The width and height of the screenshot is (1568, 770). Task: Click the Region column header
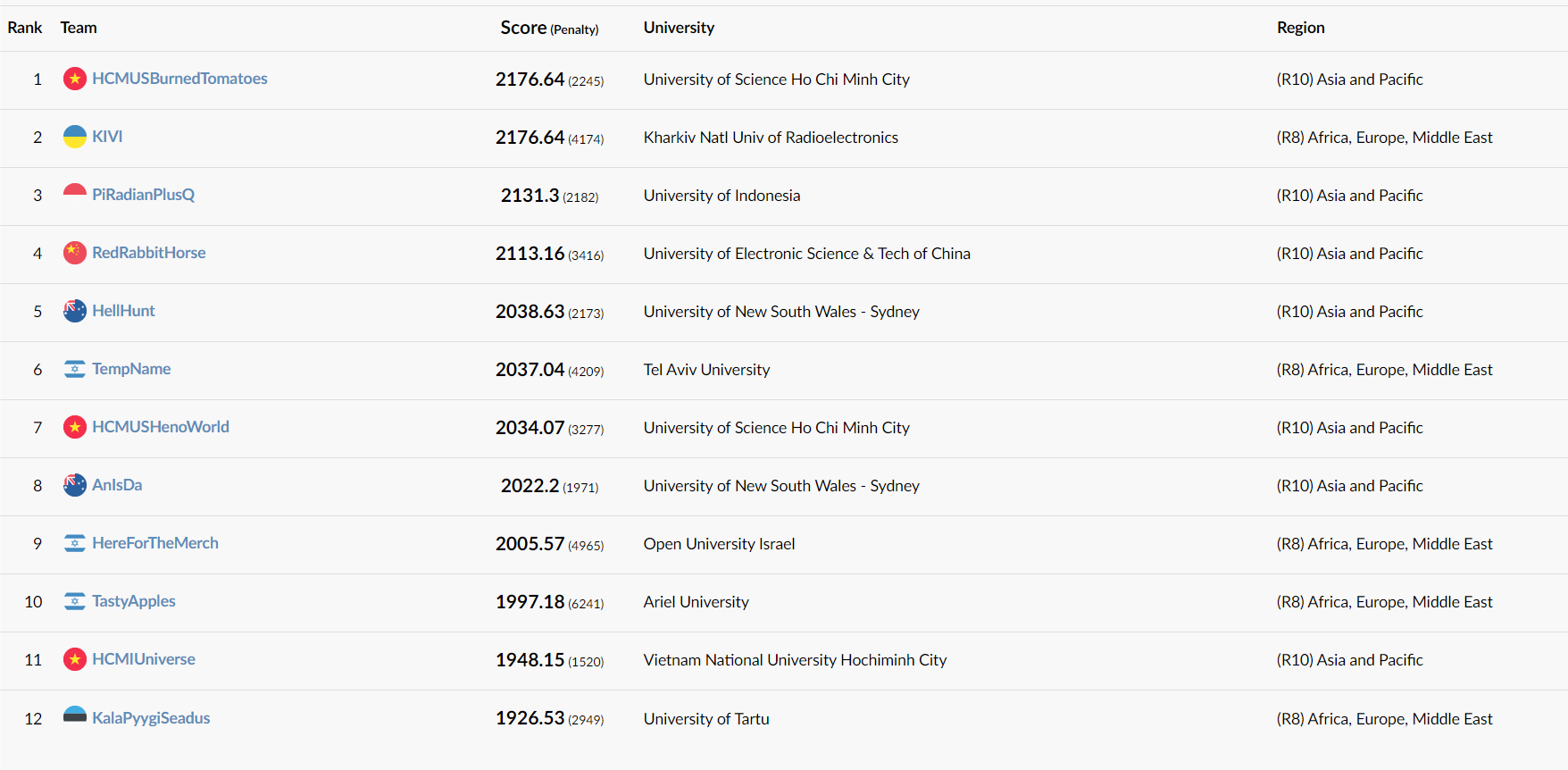point(1300,28)
